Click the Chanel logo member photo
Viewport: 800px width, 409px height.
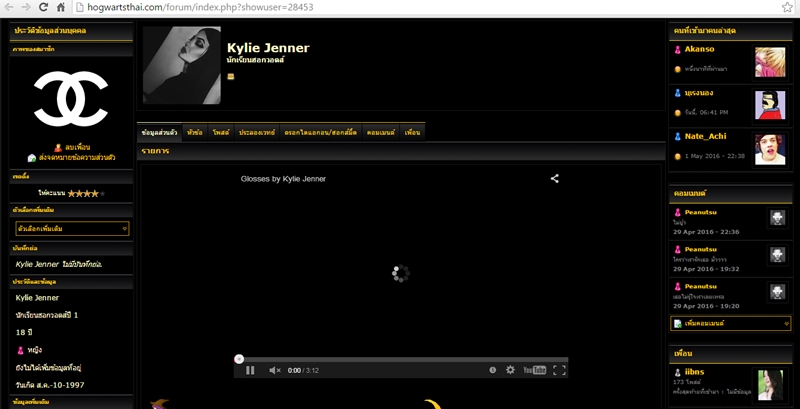pyautogui.click(x=71, y=98)
